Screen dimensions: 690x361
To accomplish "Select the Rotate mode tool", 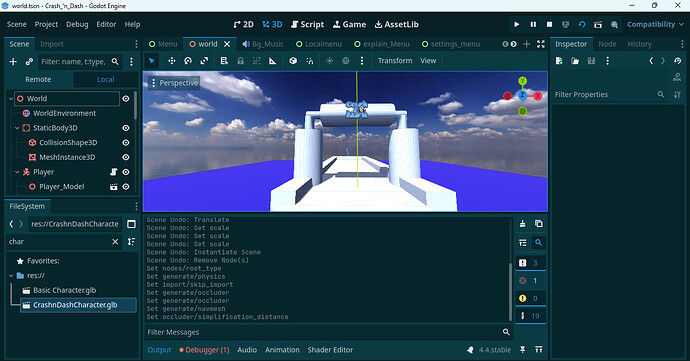I will click(x=188, y=61).
